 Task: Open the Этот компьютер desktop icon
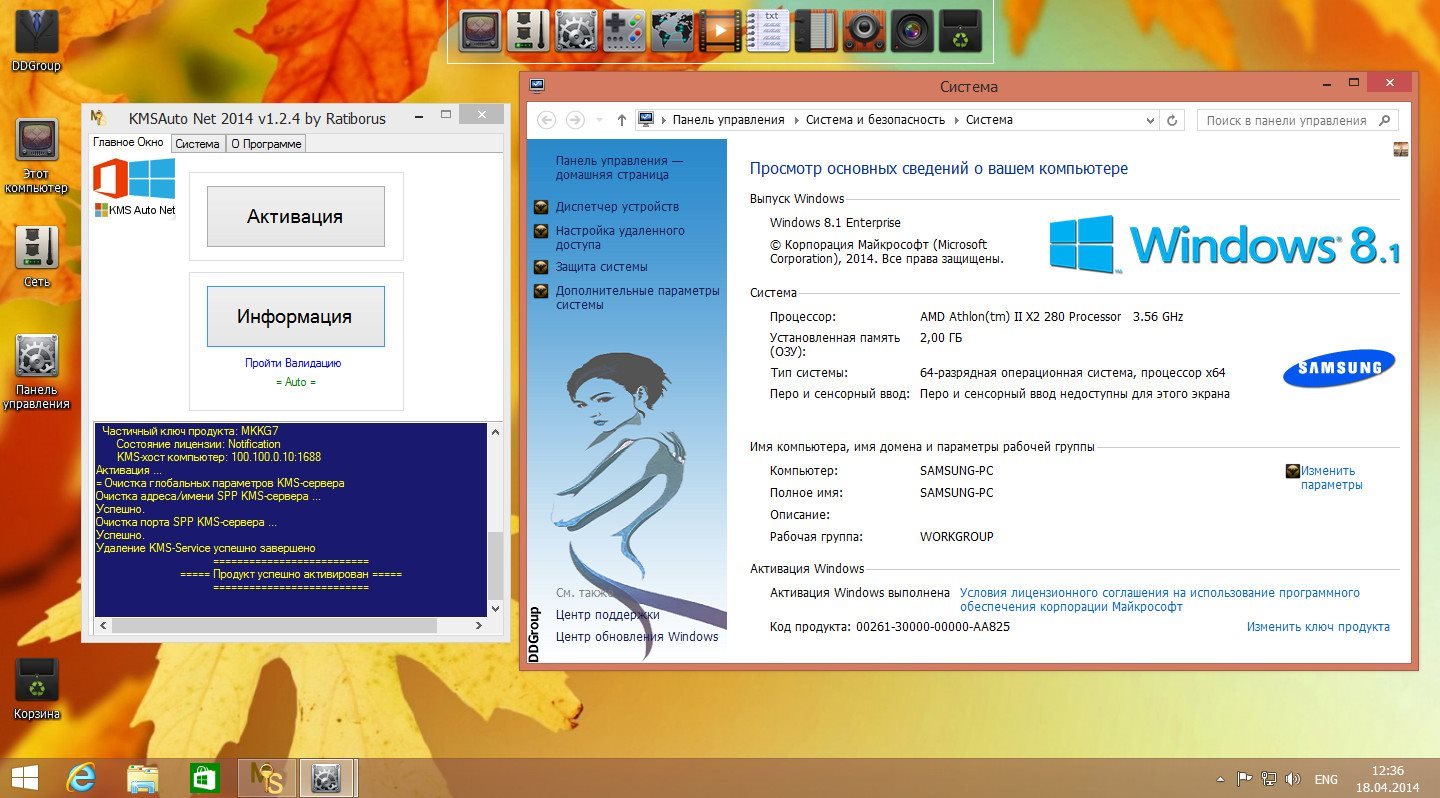point(36,156)
